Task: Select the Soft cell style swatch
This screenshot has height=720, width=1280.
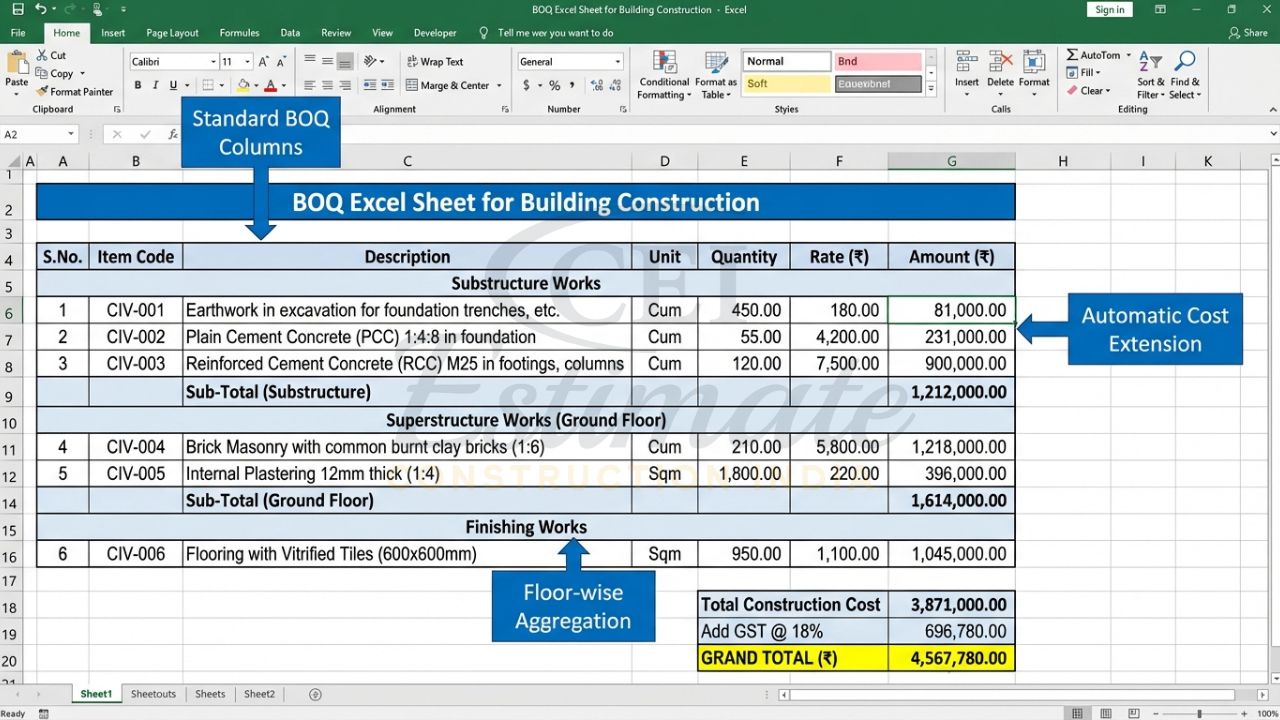Action: [786, 83]
